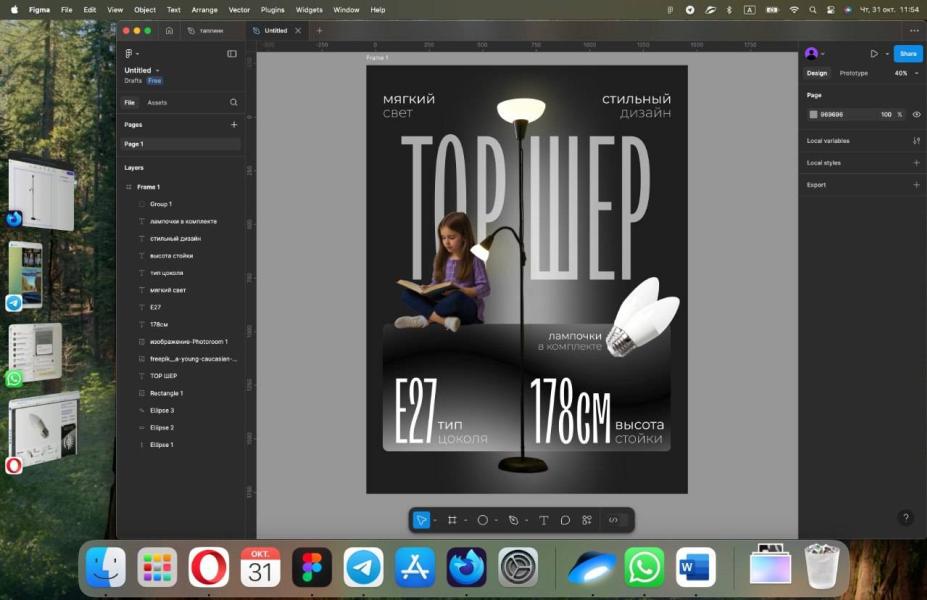
Task: Expand the Figma main menu dropdown
Action: click(x=131, y=54)
